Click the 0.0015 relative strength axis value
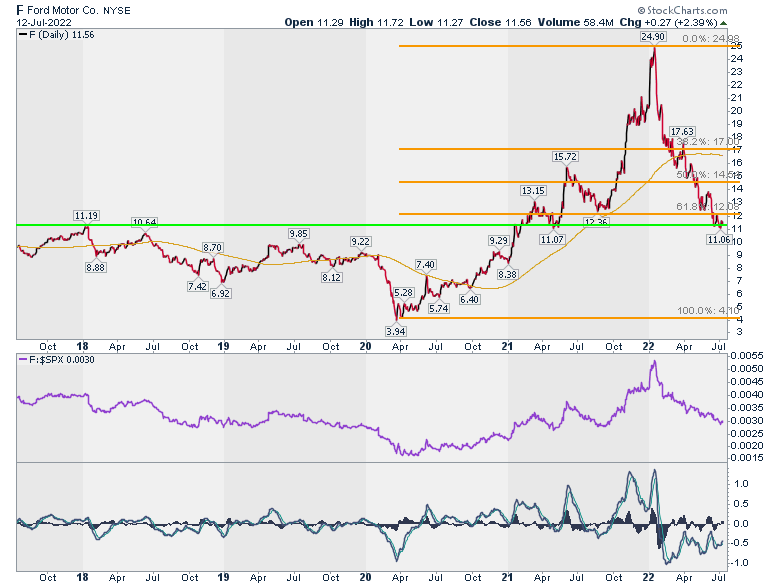 (747, 458)
